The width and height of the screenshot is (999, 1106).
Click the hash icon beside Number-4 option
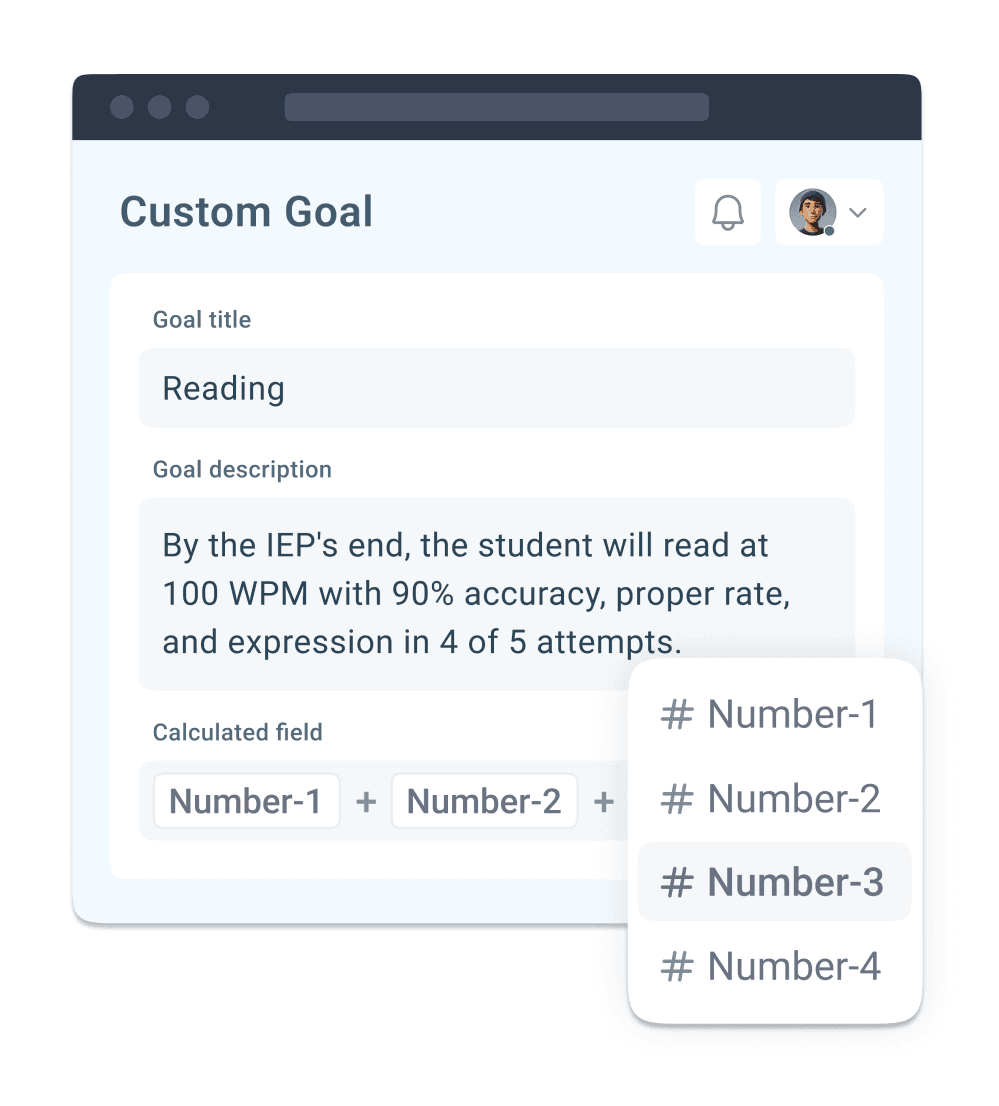677,966
